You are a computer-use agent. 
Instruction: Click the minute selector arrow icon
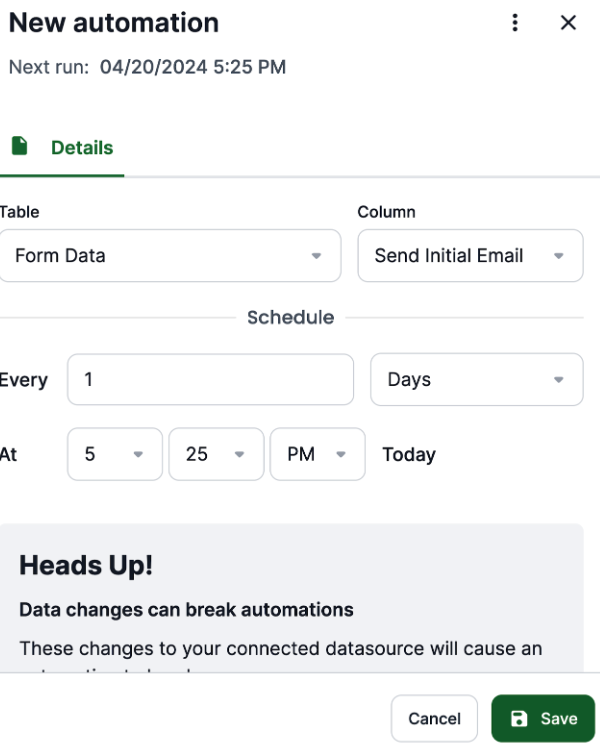(x=239, y=454)
